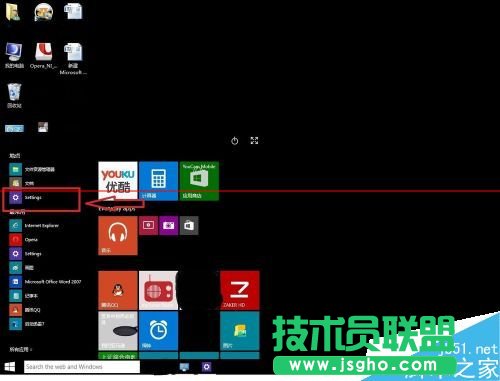
Task: Click the Windows Start button on taskbar
Action: tap(10, 367)
